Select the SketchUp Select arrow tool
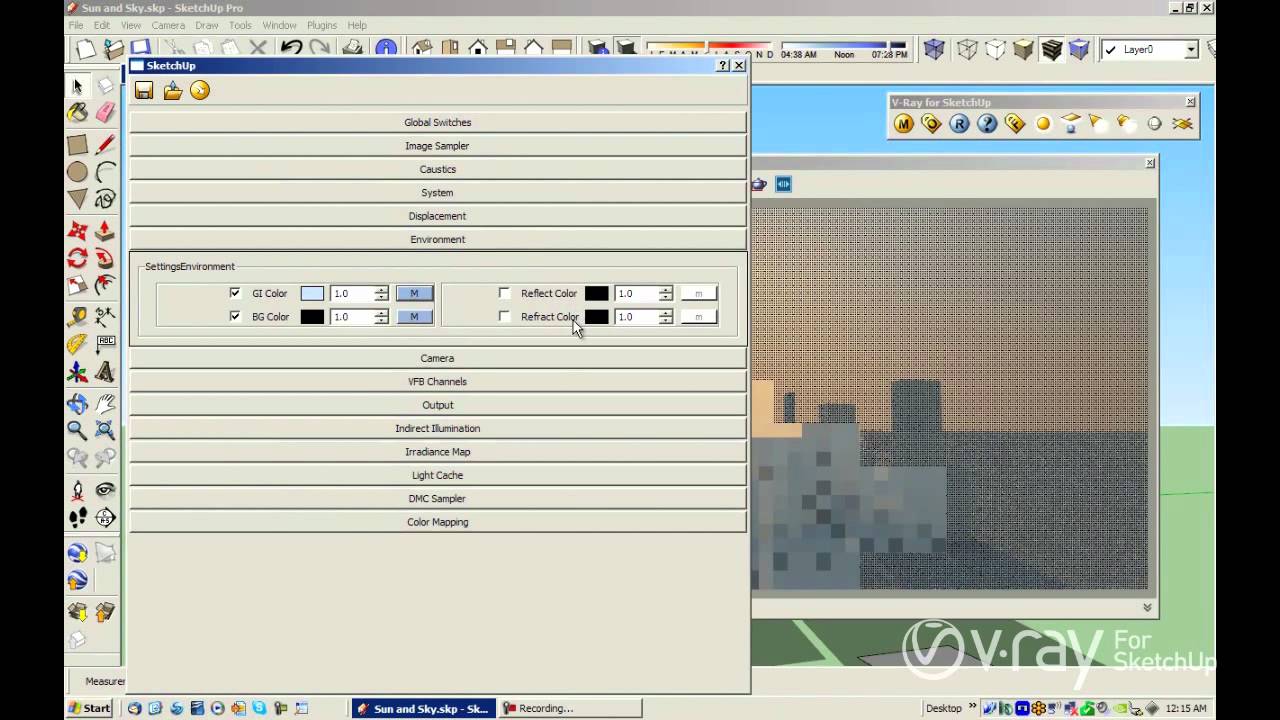Screen dimensions: 1280x720 coord(77,87)
